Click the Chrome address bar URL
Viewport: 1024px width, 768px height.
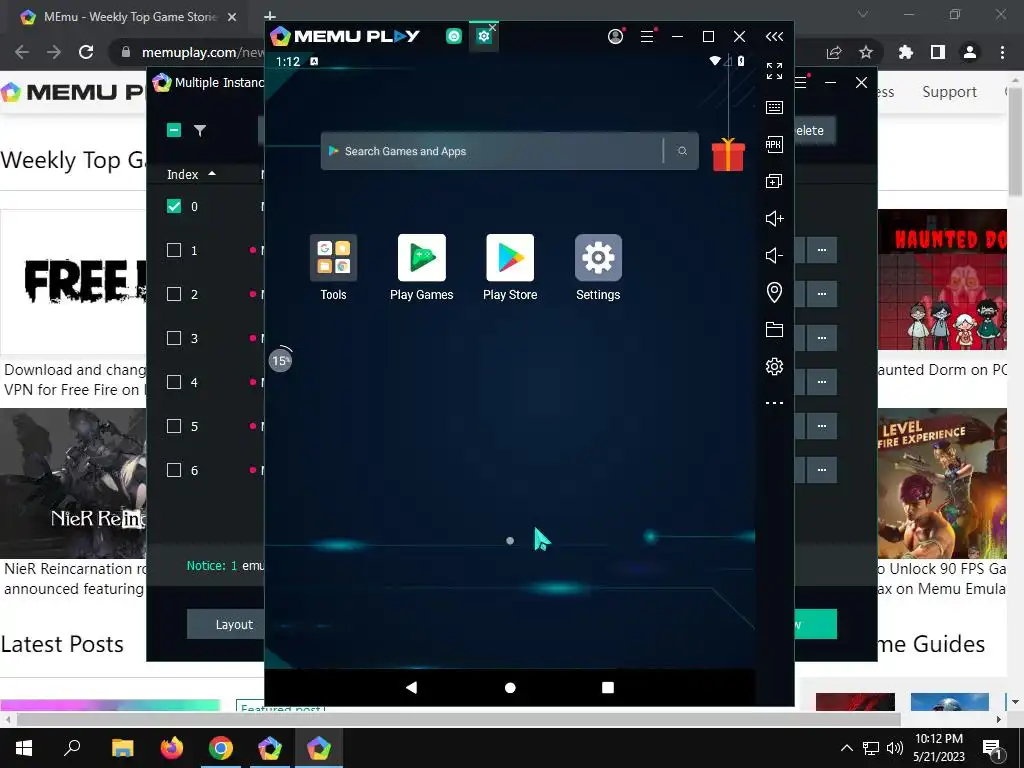[202, 52]
